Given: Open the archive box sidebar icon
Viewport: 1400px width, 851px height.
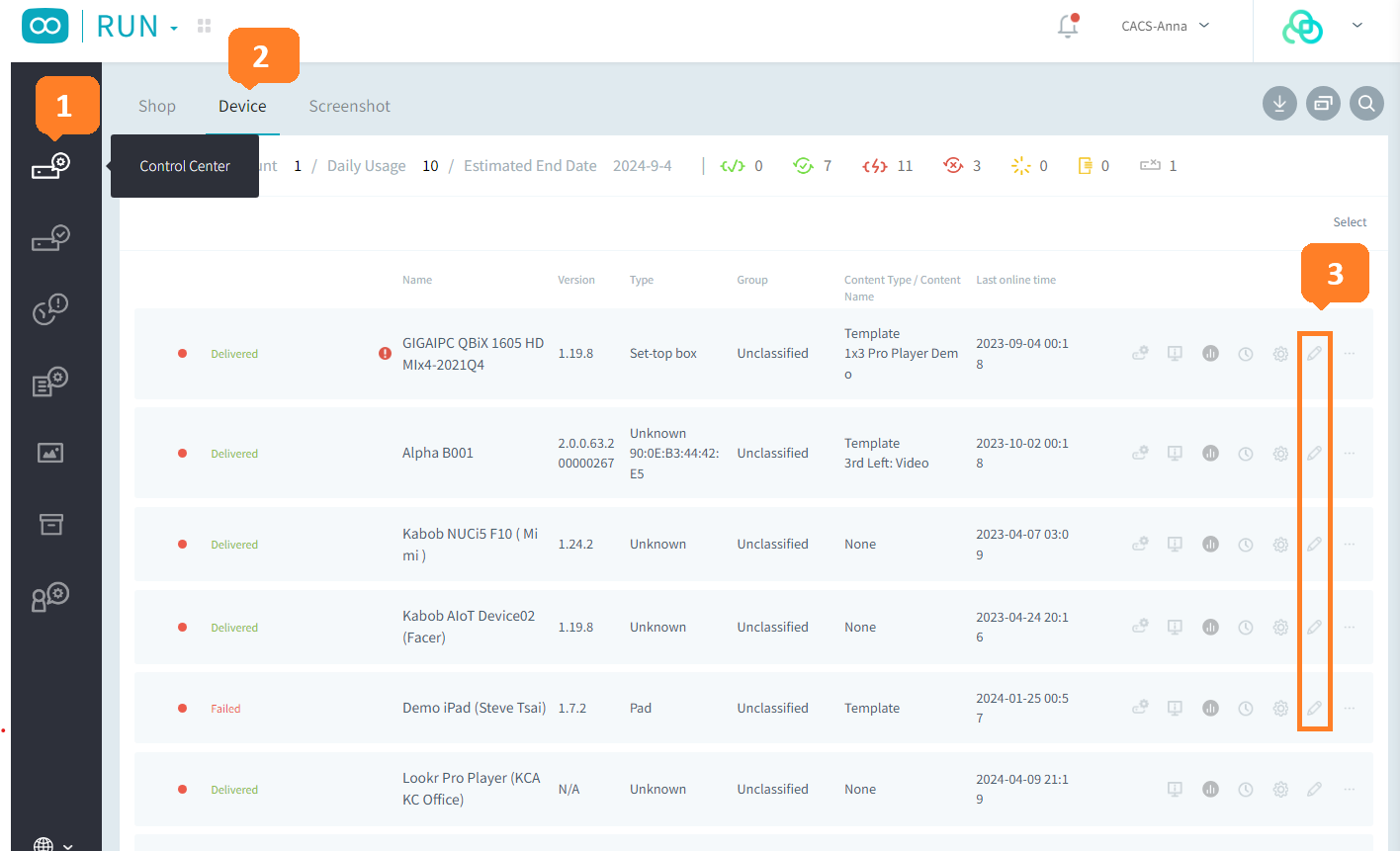Looking at the screenshot, I should point(50,524).
